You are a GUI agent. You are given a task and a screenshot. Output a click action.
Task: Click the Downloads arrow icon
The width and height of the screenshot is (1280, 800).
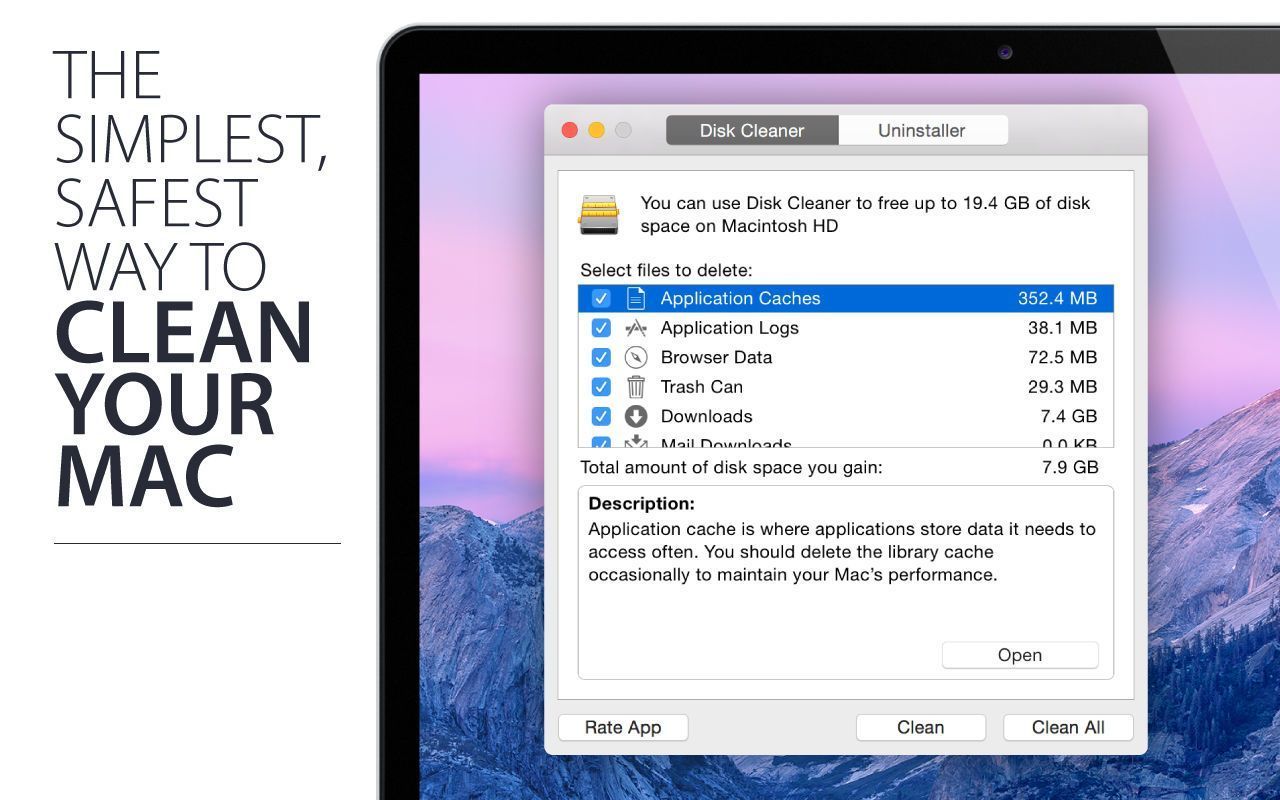tap(636, 416)
